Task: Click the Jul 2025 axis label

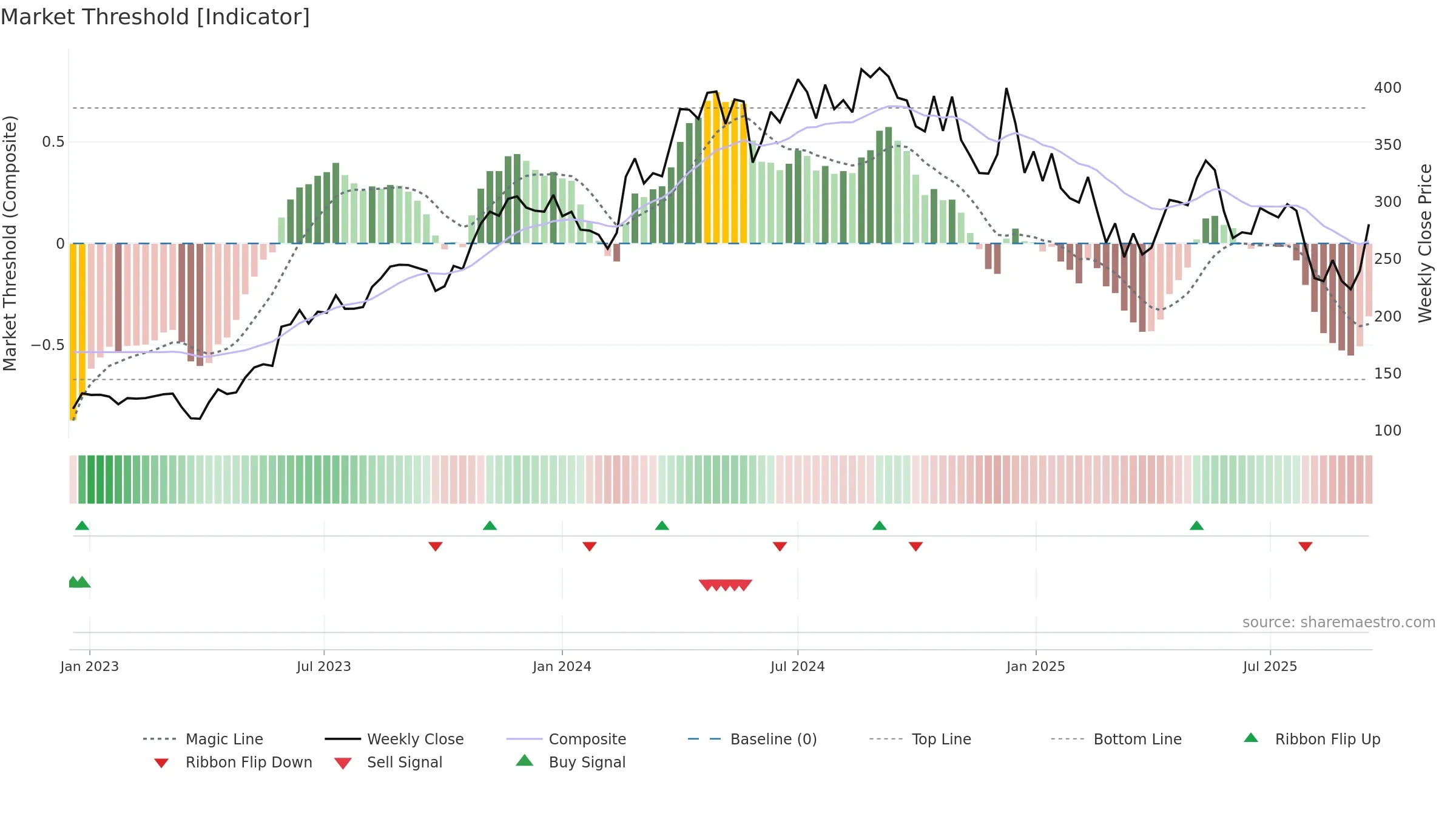Action: click(1270, 666)
